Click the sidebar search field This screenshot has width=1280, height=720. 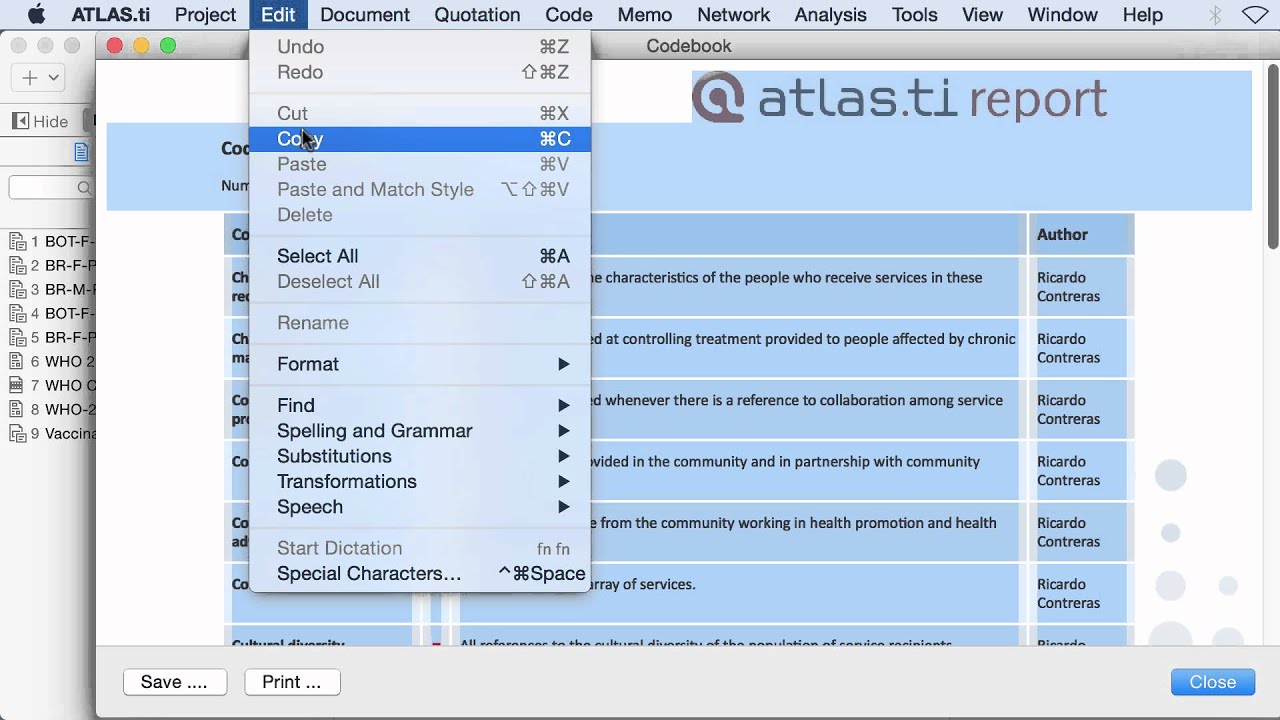point(50,187)
